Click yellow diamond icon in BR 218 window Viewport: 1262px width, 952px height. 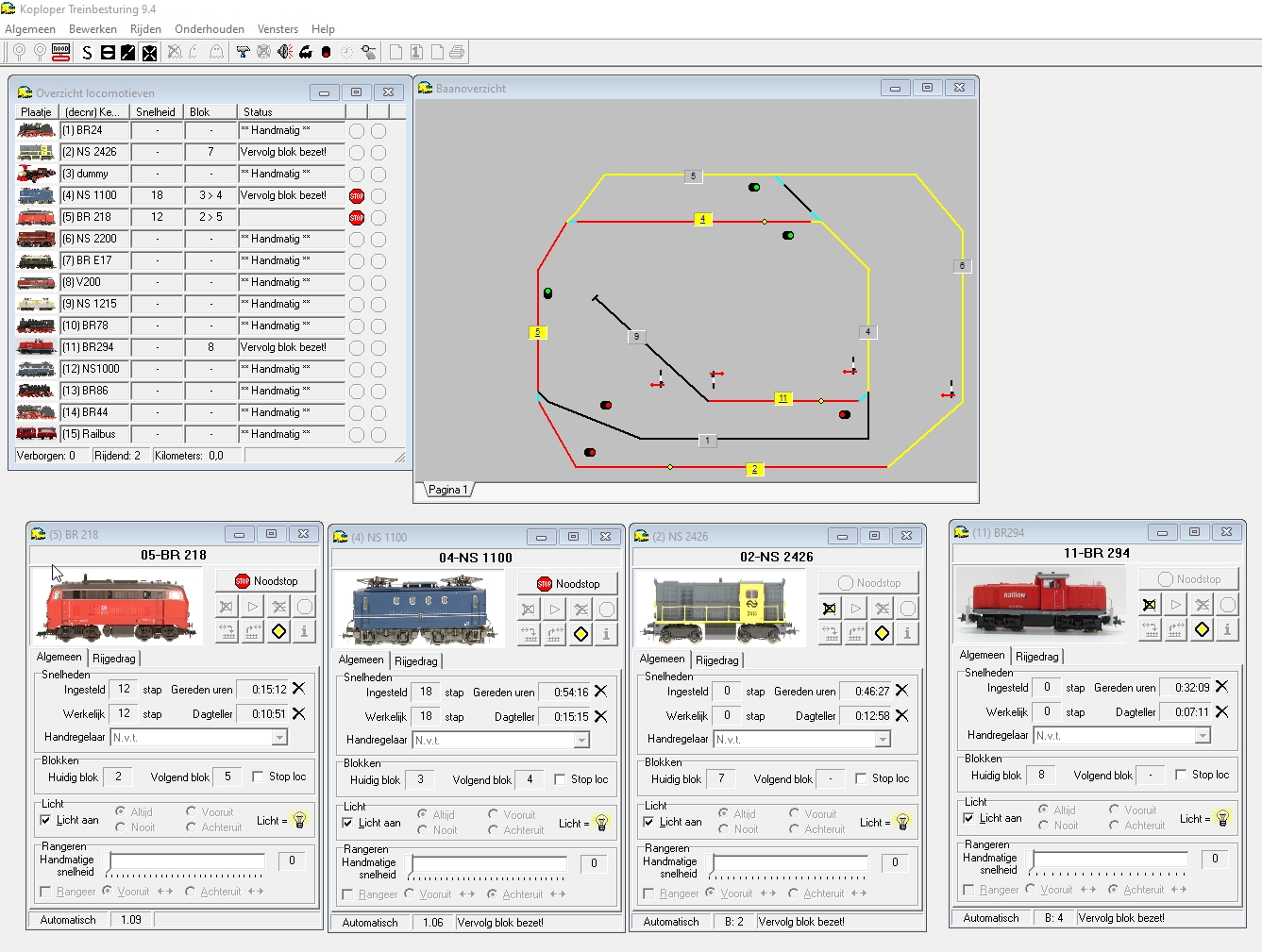(279, 631)
